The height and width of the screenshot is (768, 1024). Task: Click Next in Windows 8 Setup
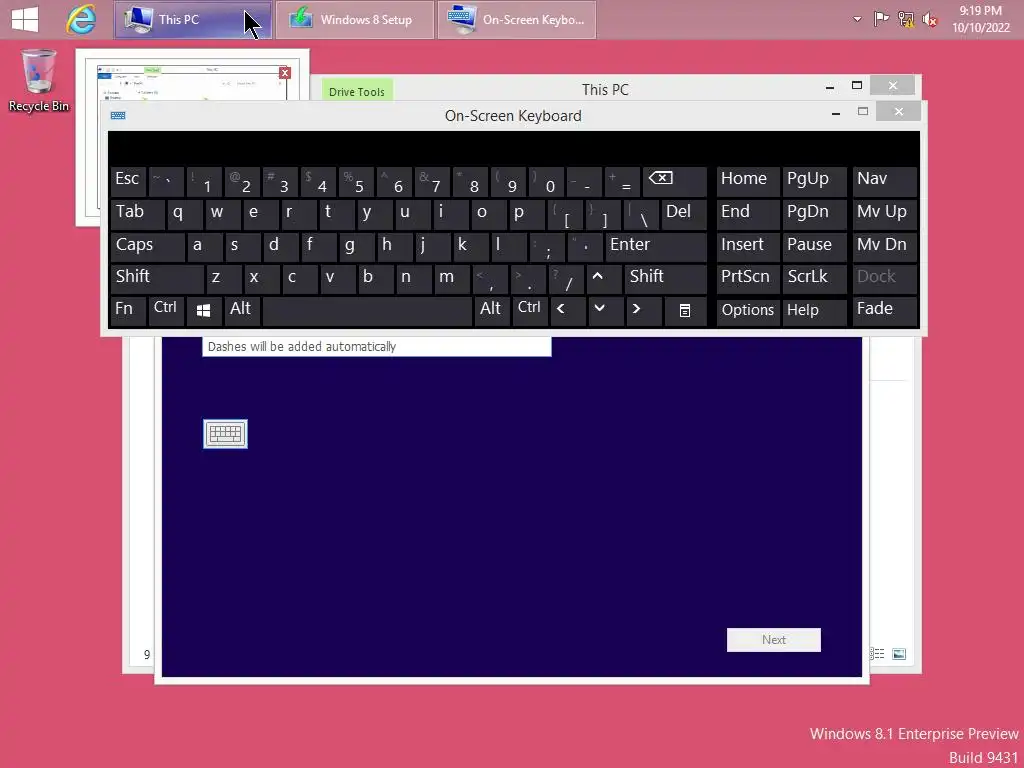pyautogui.click(x=773, y=640)
